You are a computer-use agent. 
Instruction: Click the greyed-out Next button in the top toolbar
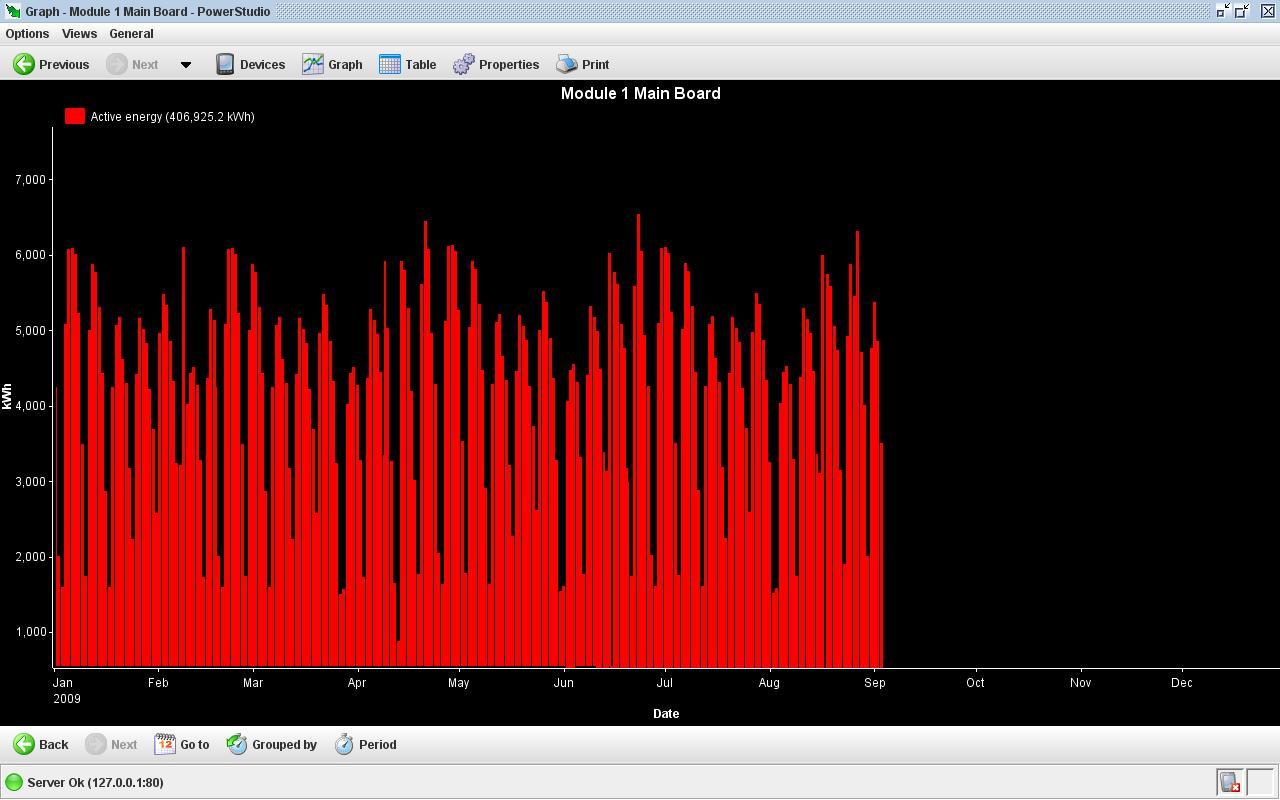[132, 64]
